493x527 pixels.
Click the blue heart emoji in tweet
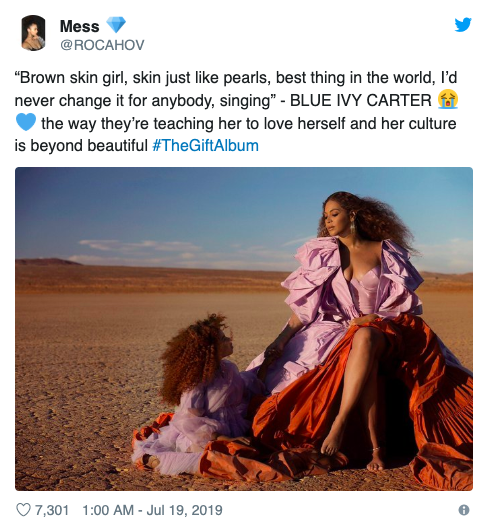click(26, 122)
